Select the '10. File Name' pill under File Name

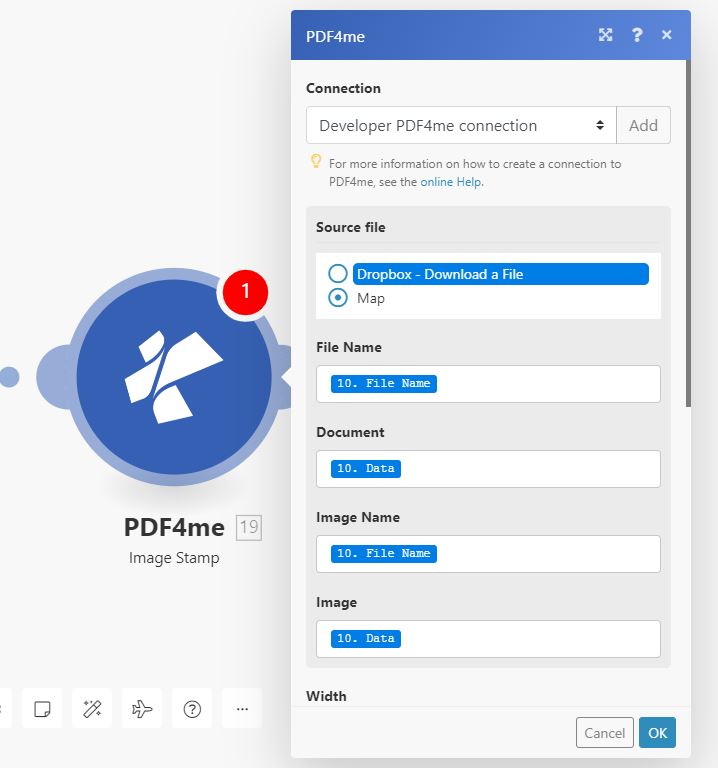pos(383,384)
